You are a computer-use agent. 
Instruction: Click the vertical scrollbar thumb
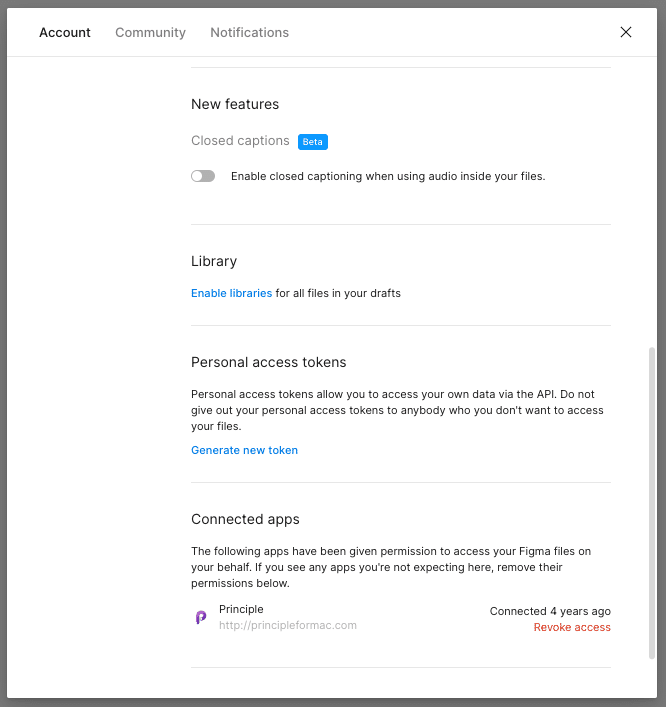652,503
